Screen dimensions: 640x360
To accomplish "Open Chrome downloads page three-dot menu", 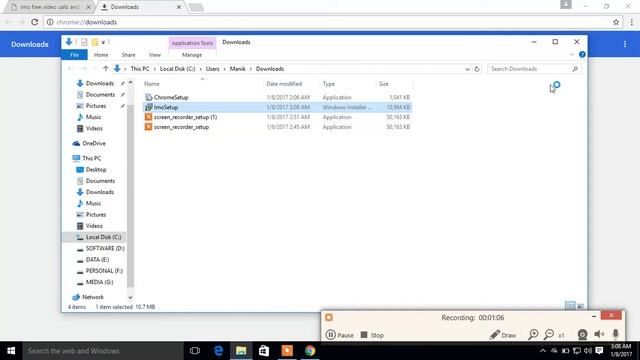I will click(x=624, y=44).
